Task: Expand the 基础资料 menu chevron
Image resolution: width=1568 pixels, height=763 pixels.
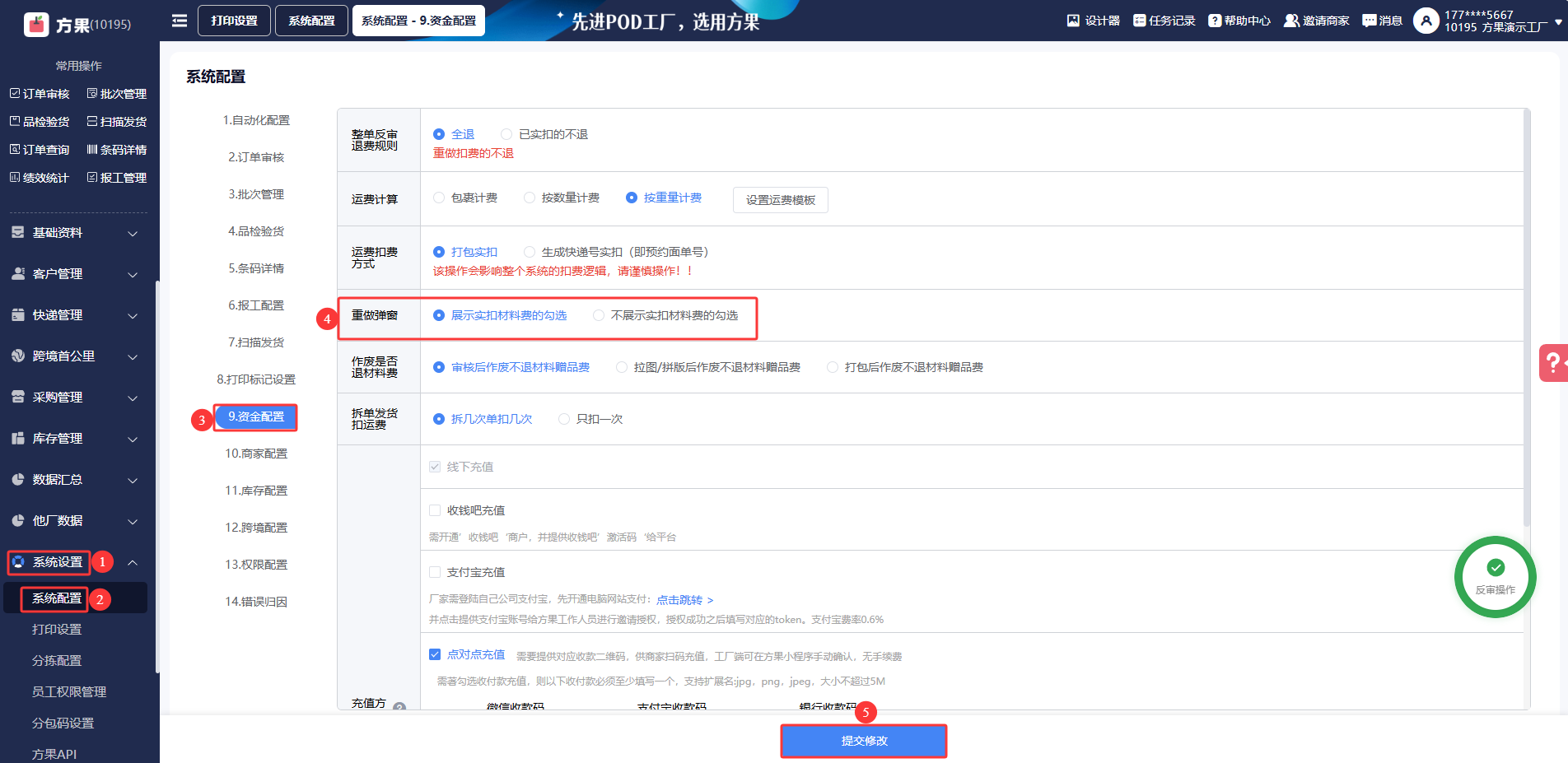Action: (x=133, y=234)
